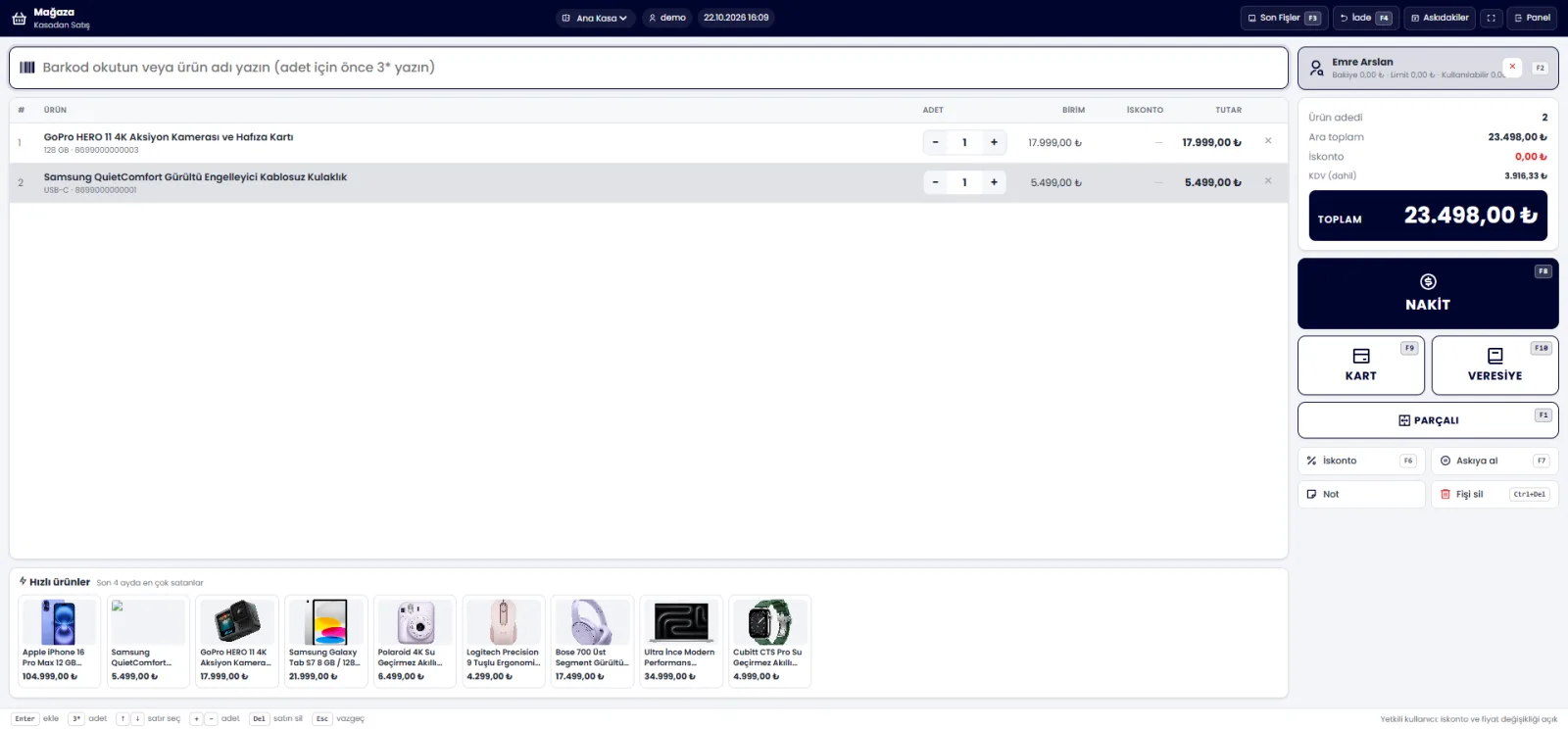The height and width of the screenshot is (730, 1568).
Task: Click the 5.499,00 unit price of Samsung row
Action: 1055,183
